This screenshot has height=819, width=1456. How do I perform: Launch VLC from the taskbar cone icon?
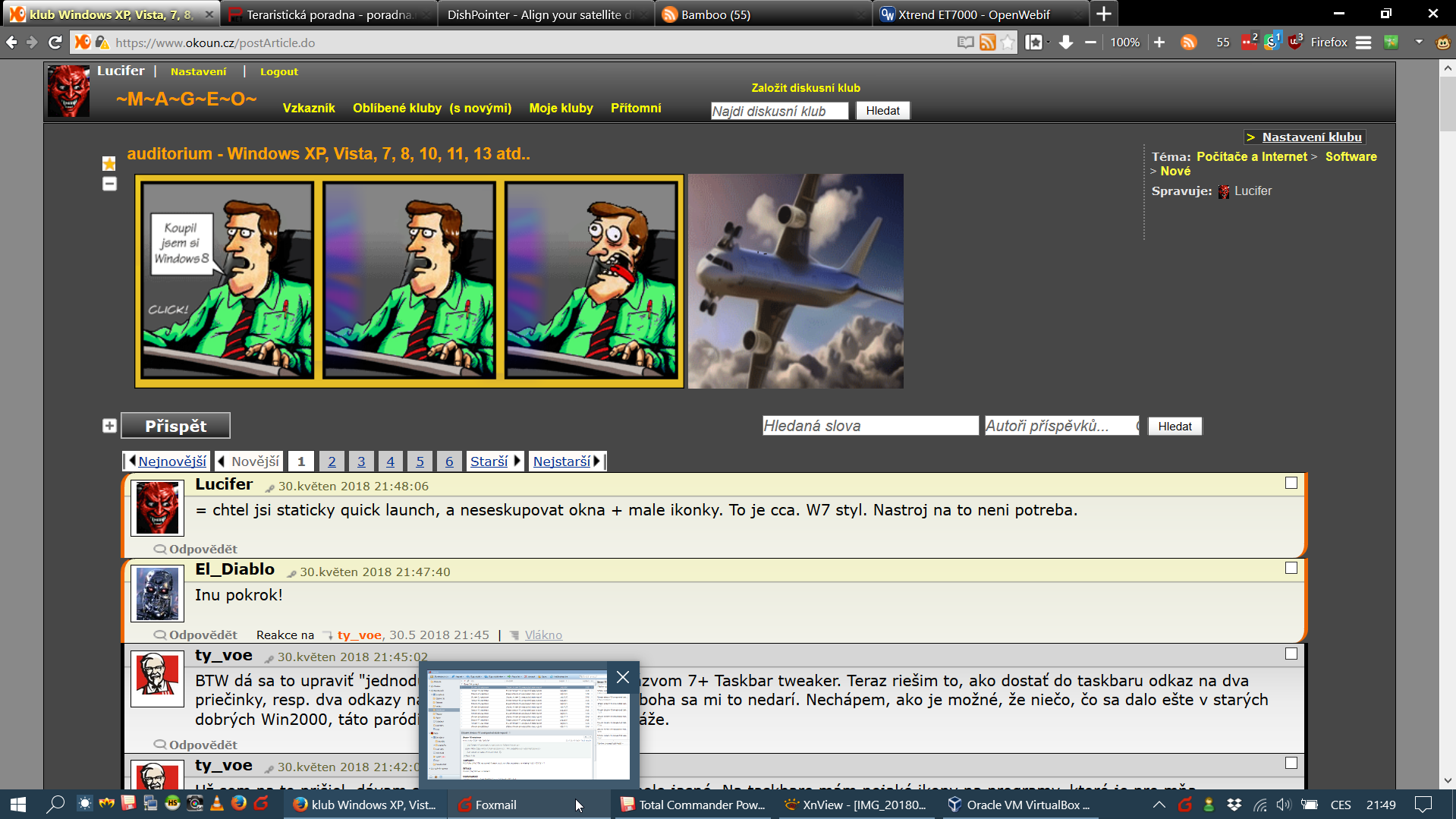(217, 803)
